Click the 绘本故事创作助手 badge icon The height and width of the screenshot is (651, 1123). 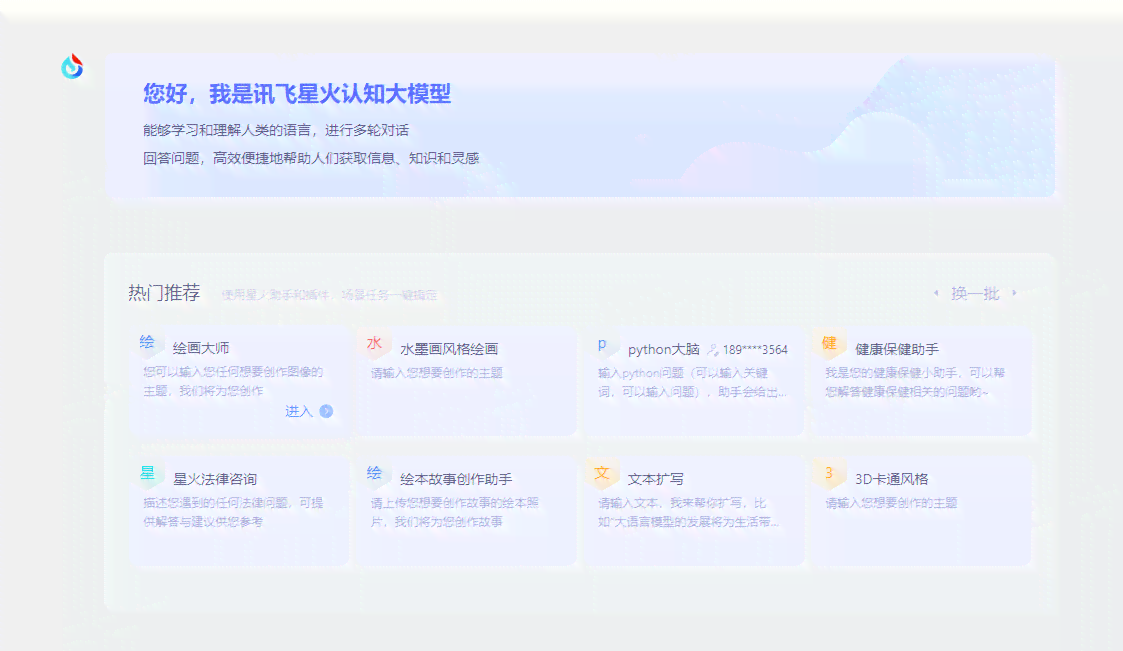[375, 473]
